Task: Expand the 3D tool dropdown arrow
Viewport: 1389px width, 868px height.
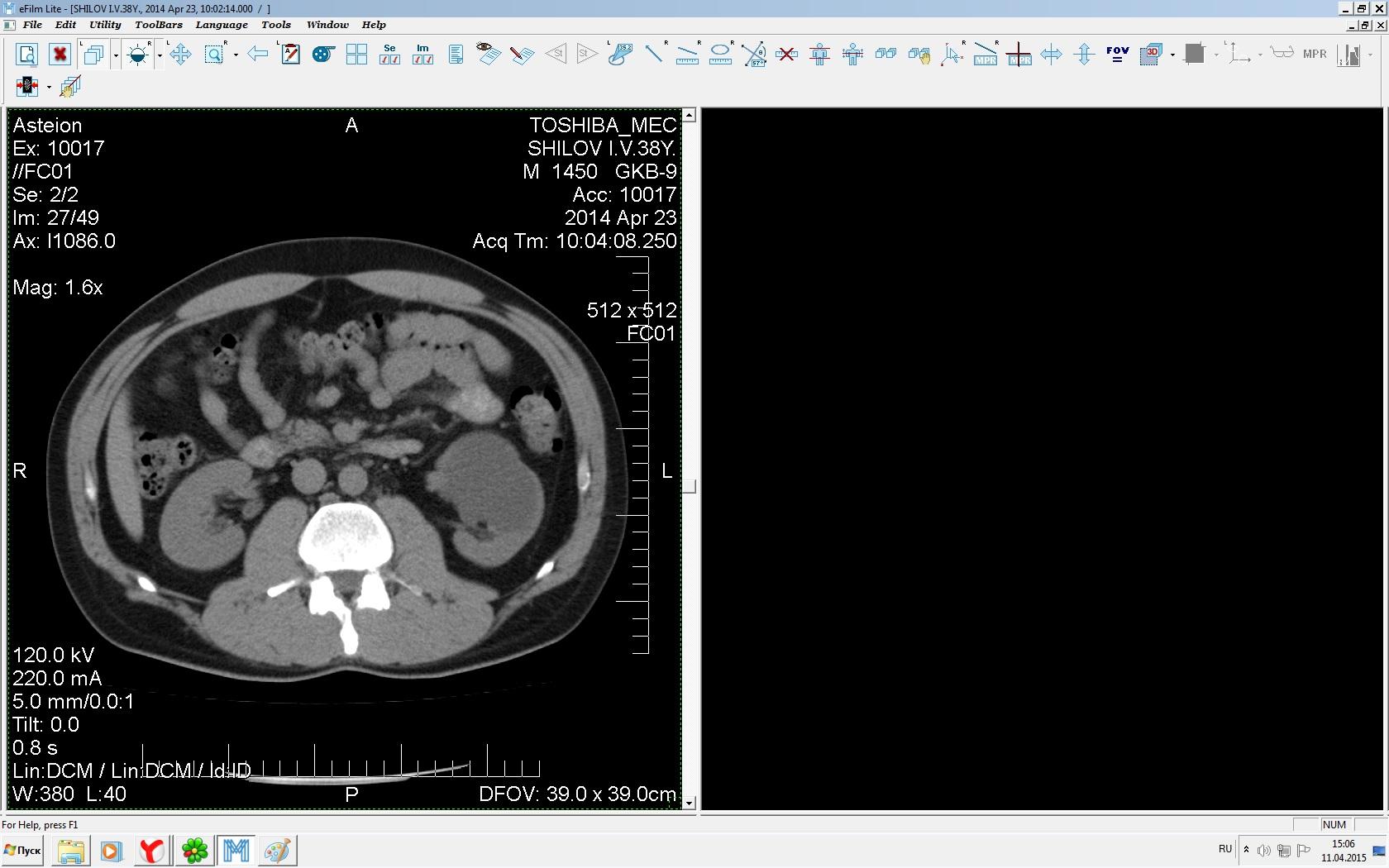Action: point(1172,55)
